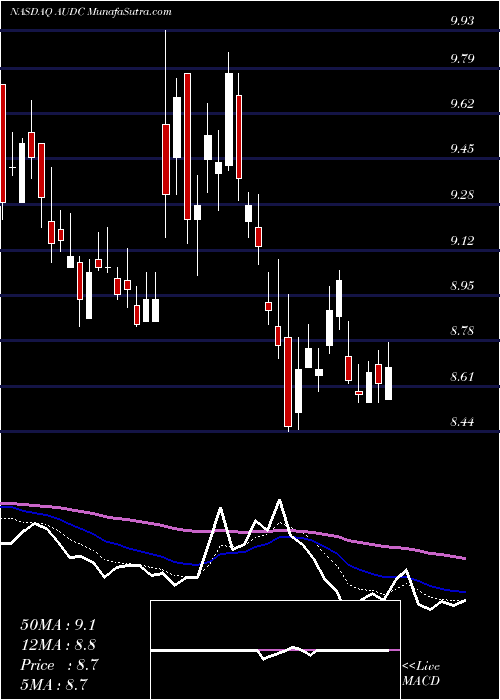Click the <<Live MACD label
The image size is (500, 700).
[x=421, y=674]
